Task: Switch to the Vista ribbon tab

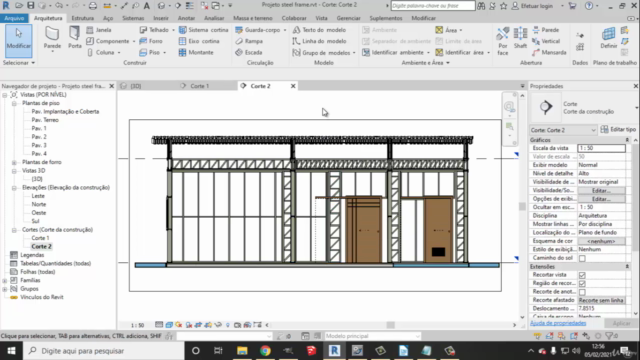Action: (321, 18)
